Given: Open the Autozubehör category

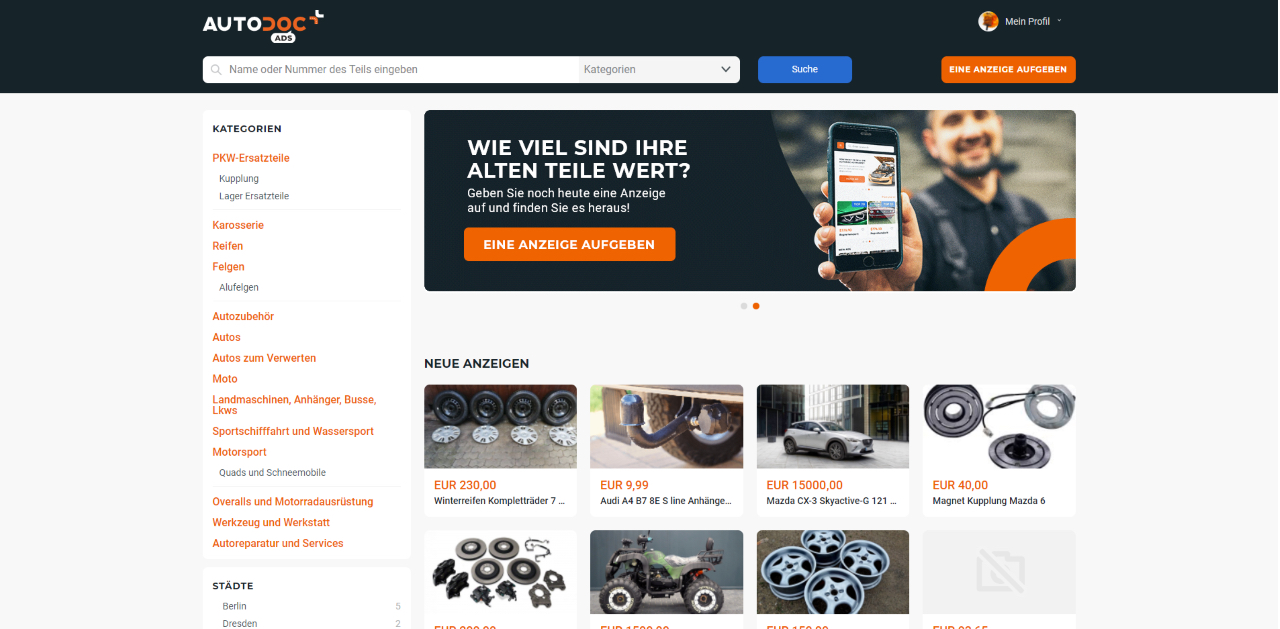Looking at the screenshot, I should 243,316.
